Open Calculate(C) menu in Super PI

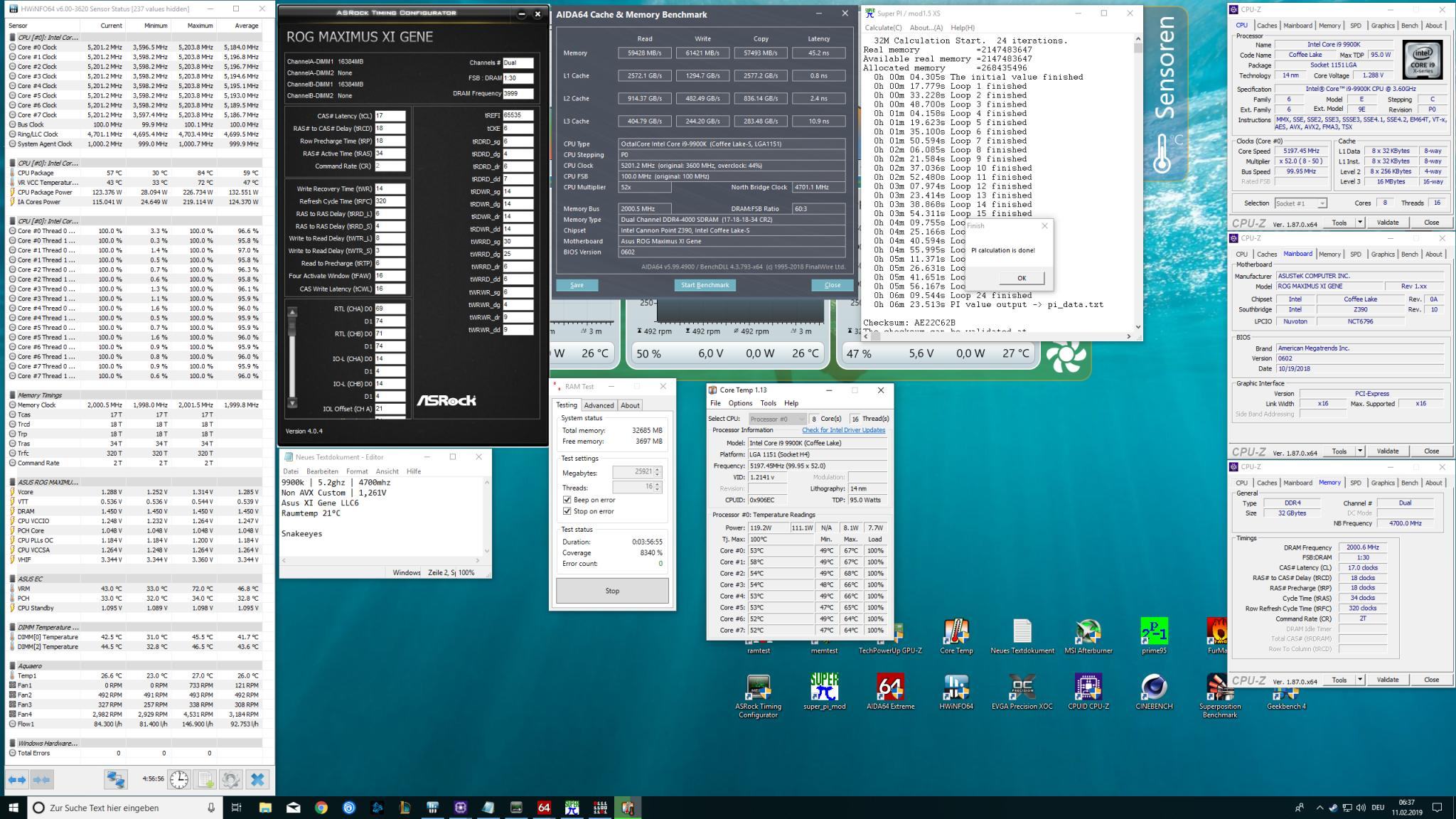[x=883, y=28]
